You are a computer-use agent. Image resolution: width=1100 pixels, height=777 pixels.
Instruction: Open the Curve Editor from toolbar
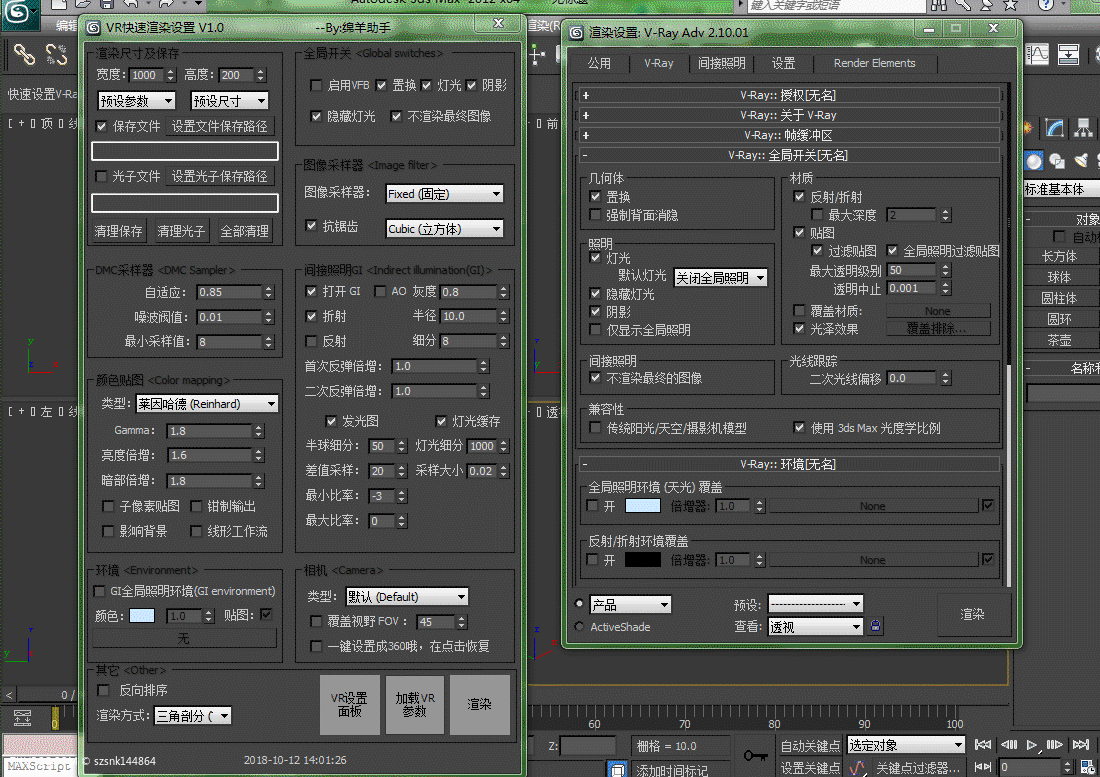(x=1039, y=53)
